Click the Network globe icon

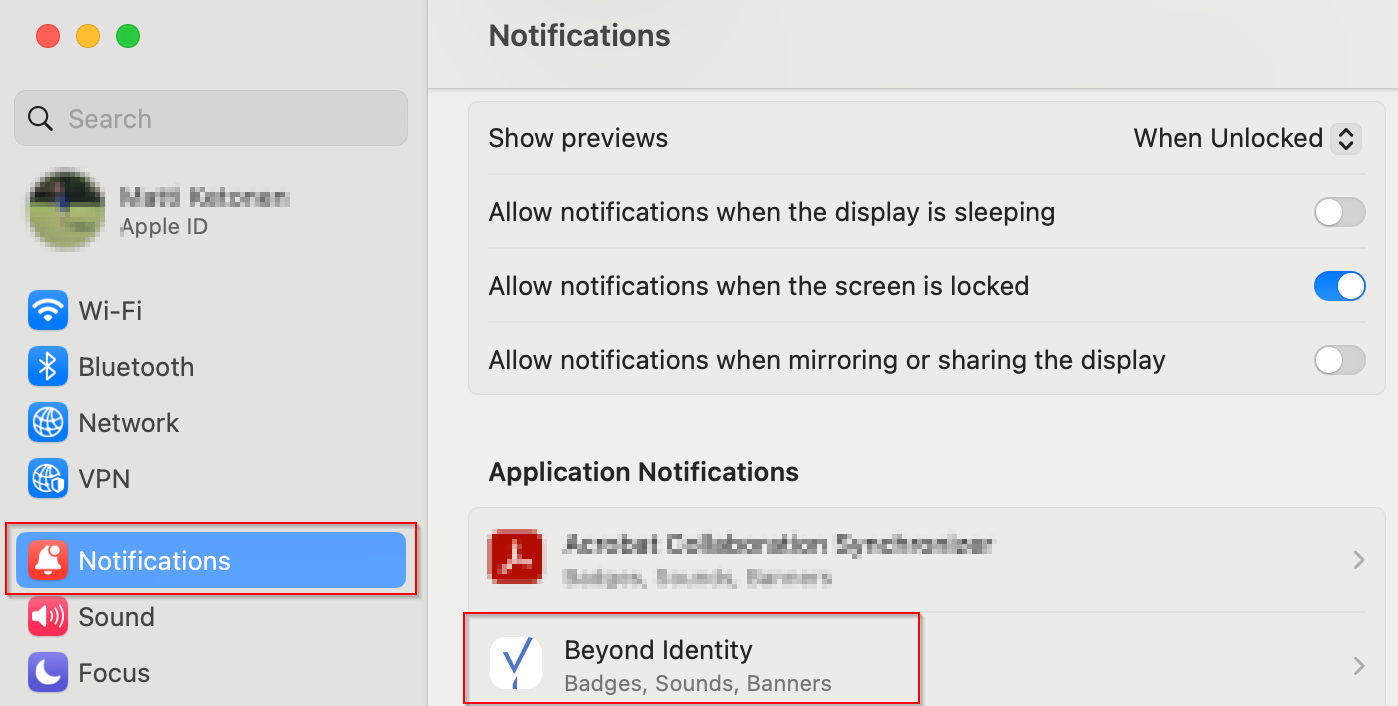pos(47,423)
